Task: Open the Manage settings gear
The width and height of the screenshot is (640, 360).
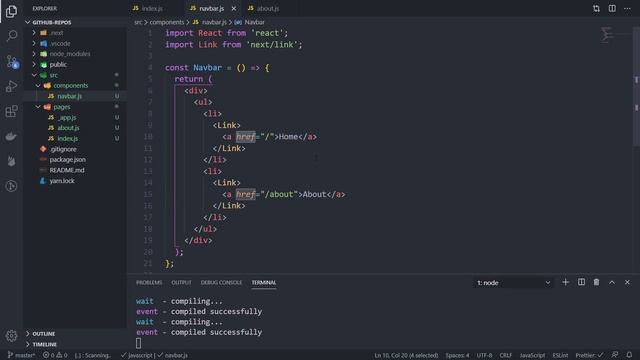Action: (11, 336)
